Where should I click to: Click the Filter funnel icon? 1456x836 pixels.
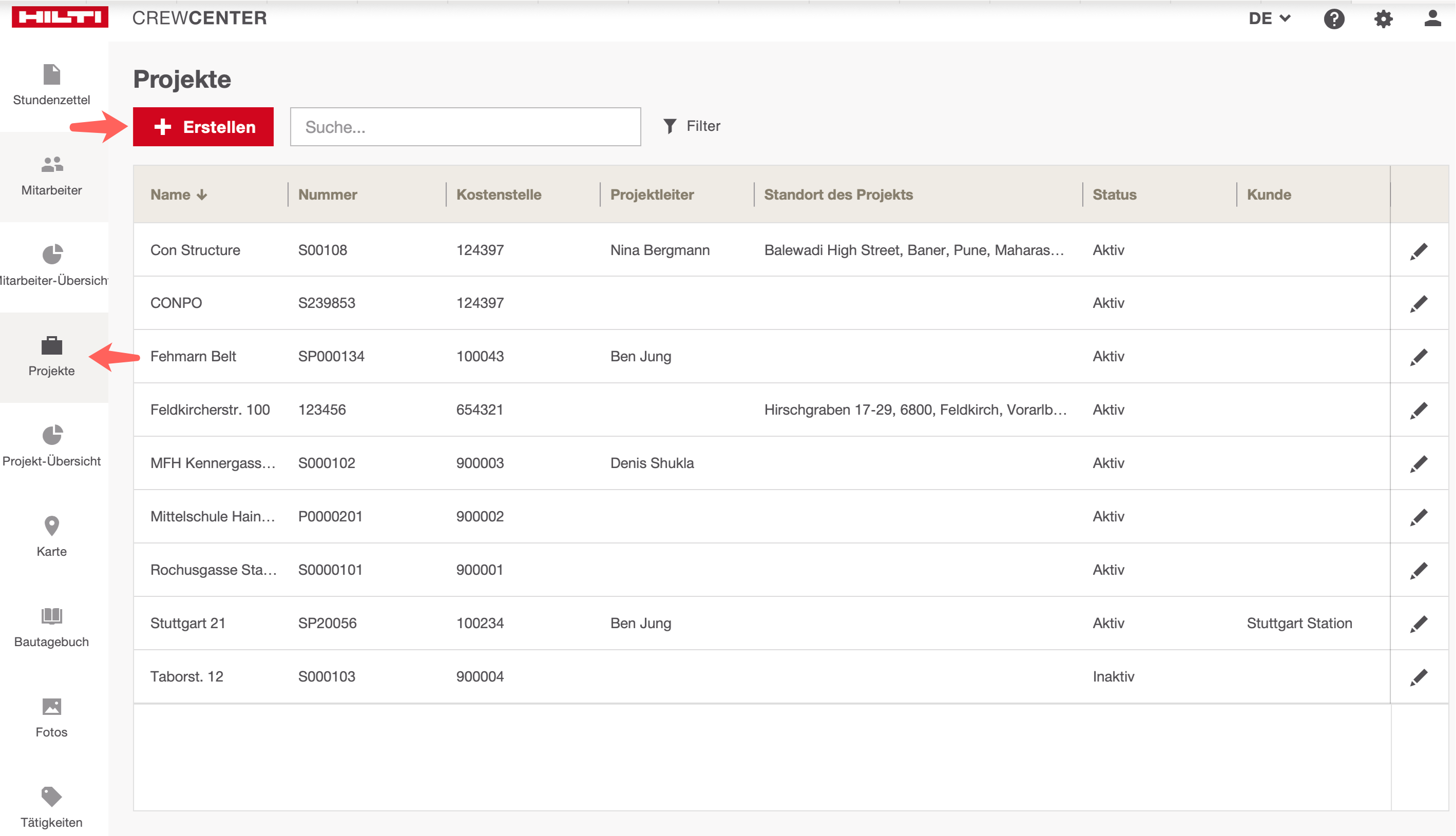pos(669,126)
